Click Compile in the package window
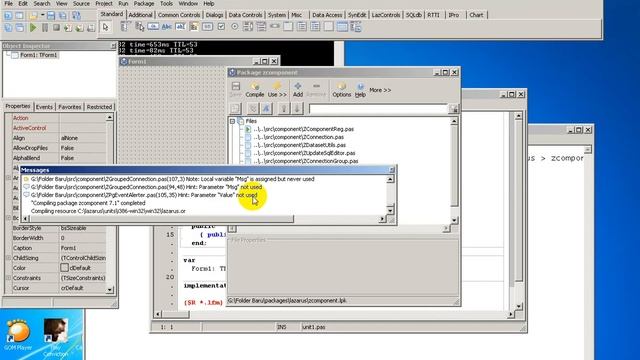This screenshot has height=360, width=640. point(255,90)
